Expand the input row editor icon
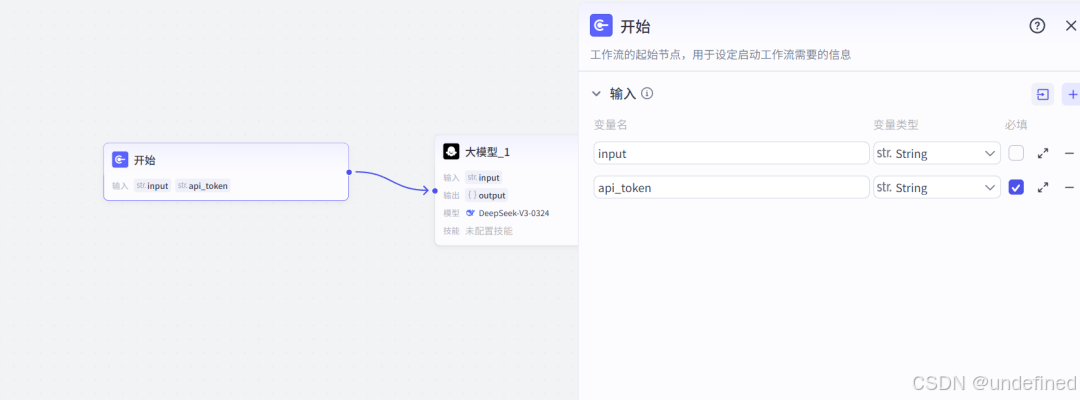The width and height of the screenshot is (1080, 400). click(x=1043, y=154)
